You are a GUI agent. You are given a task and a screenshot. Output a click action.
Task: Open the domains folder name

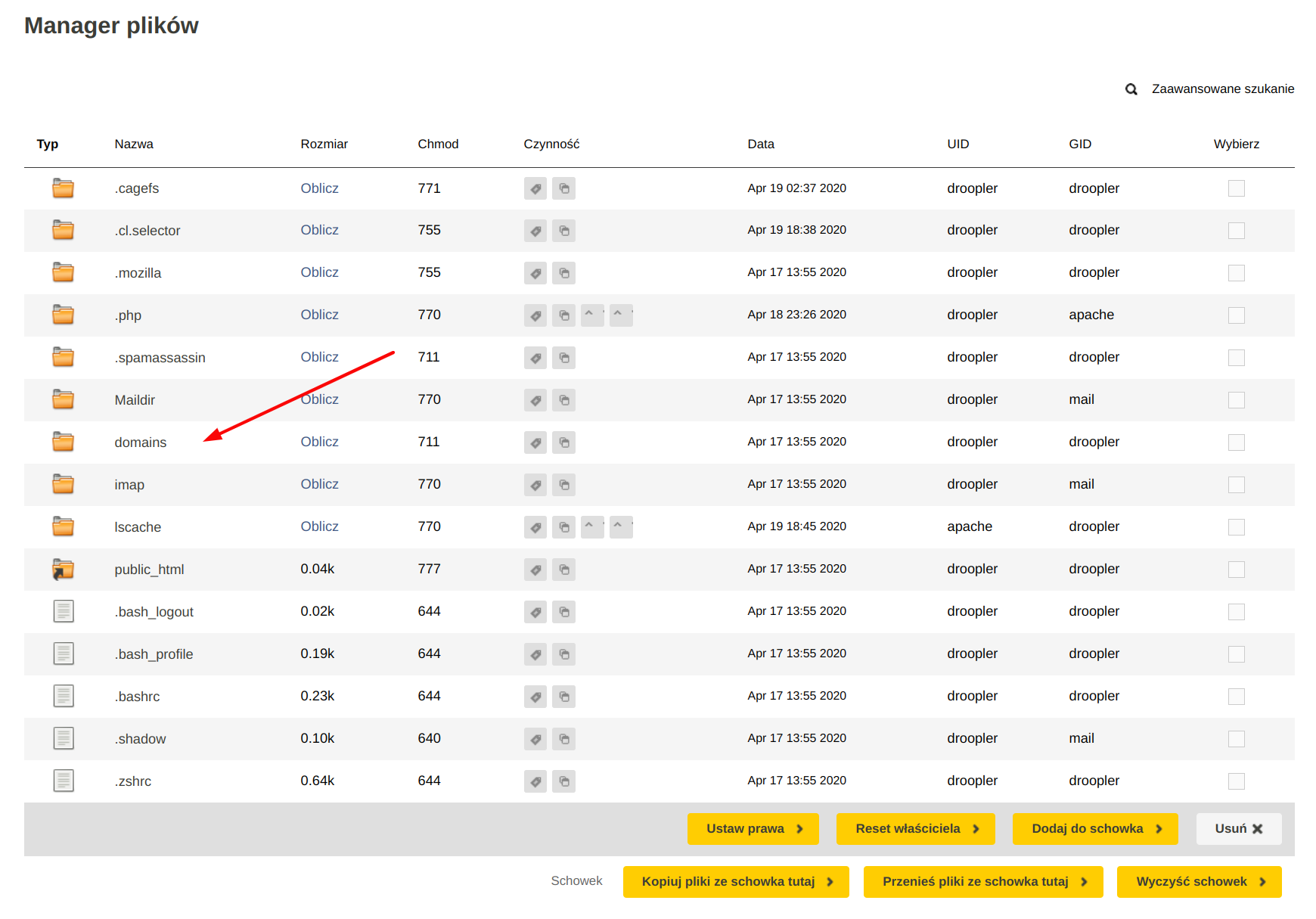point(141,442)
